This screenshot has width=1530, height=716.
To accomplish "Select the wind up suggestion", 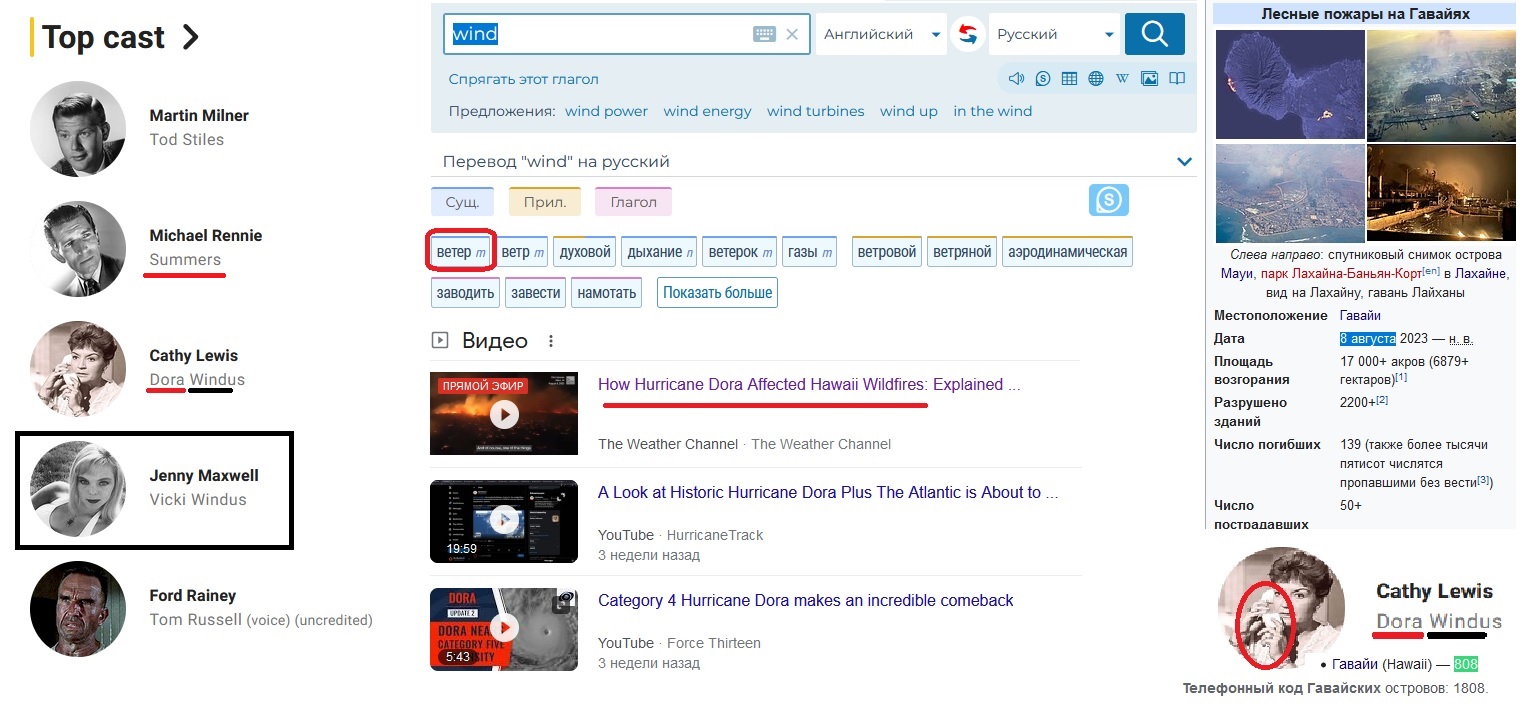I will pyautogui.click(x=909, y=111).
